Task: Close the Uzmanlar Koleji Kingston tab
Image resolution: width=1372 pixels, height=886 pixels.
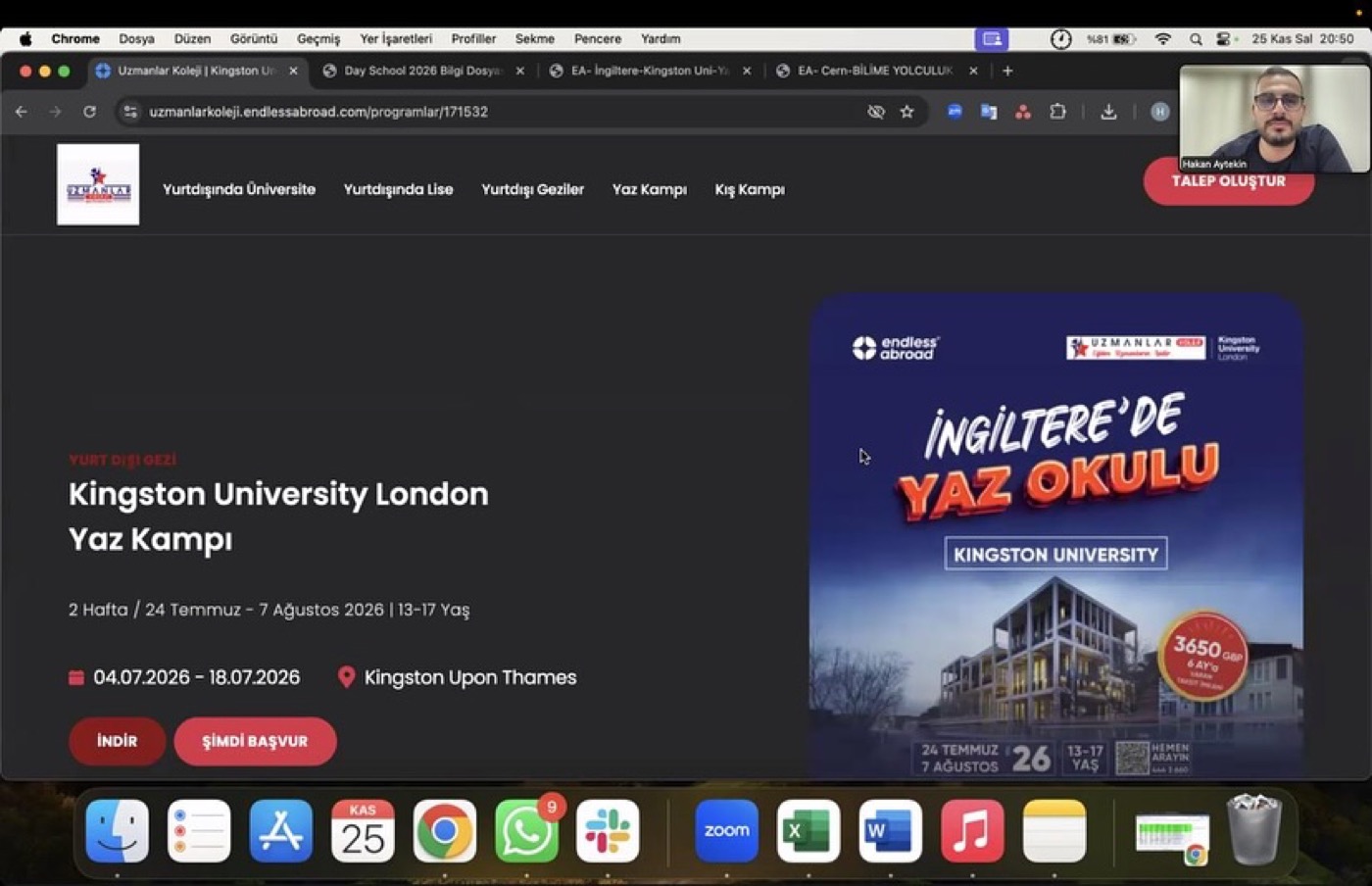Action: 293,71
